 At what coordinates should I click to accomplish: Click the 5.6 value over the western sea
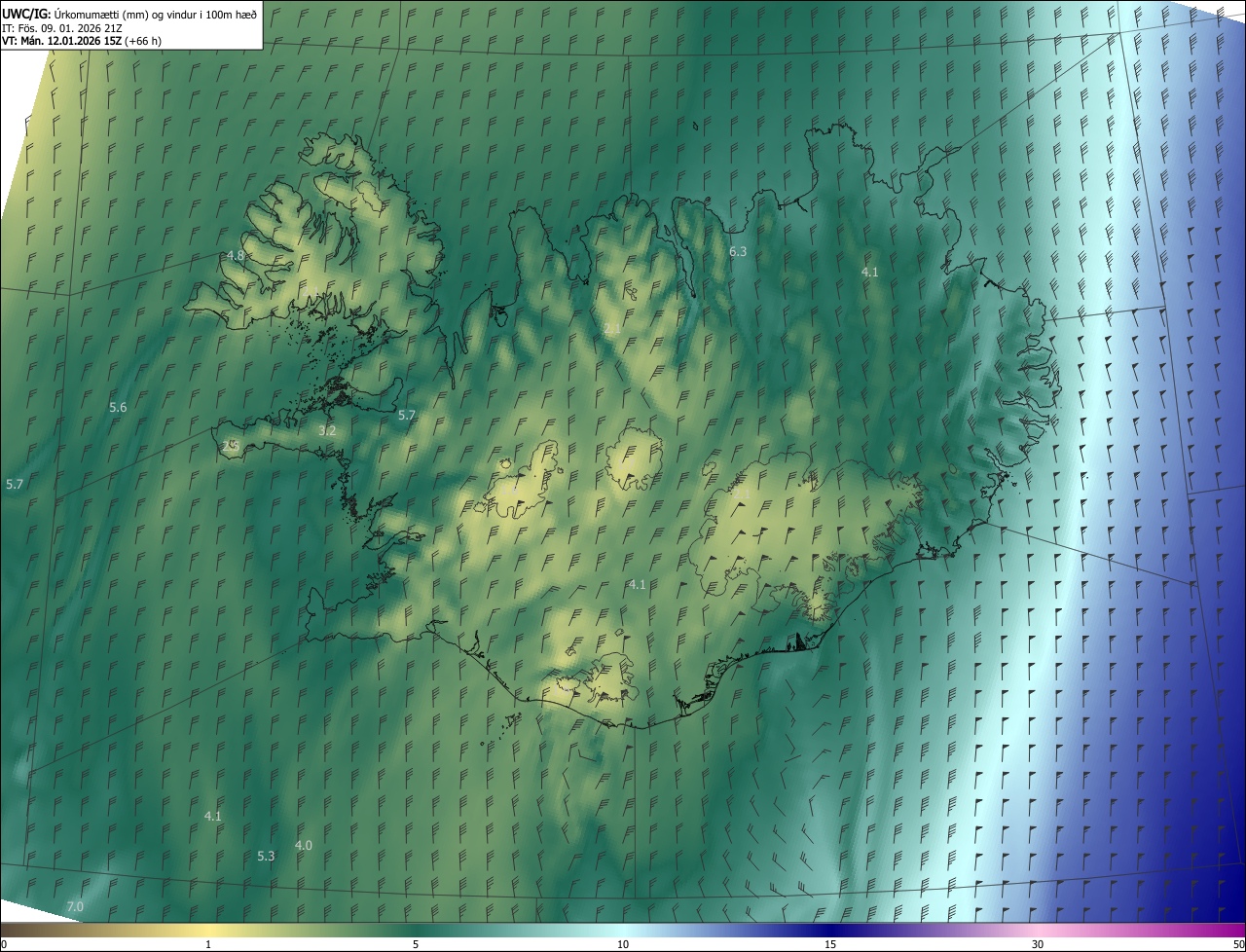[x=118, y=407]
